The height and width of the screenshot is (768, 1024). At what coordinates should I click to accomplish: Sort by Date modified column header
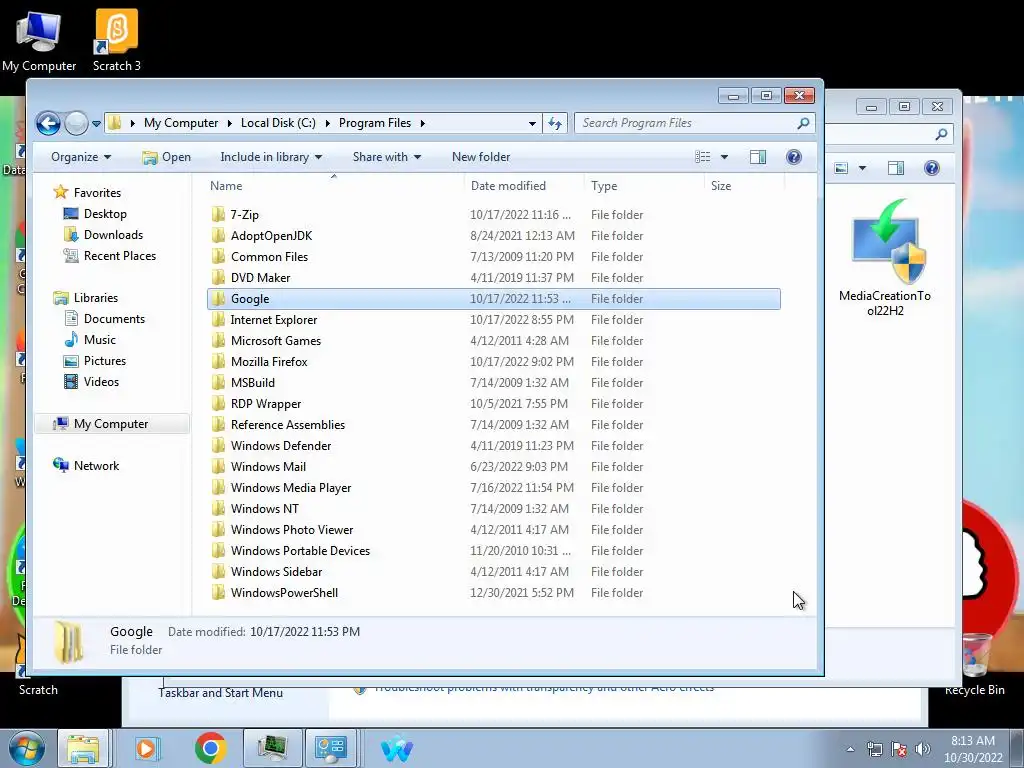click(x=508, y=185)
